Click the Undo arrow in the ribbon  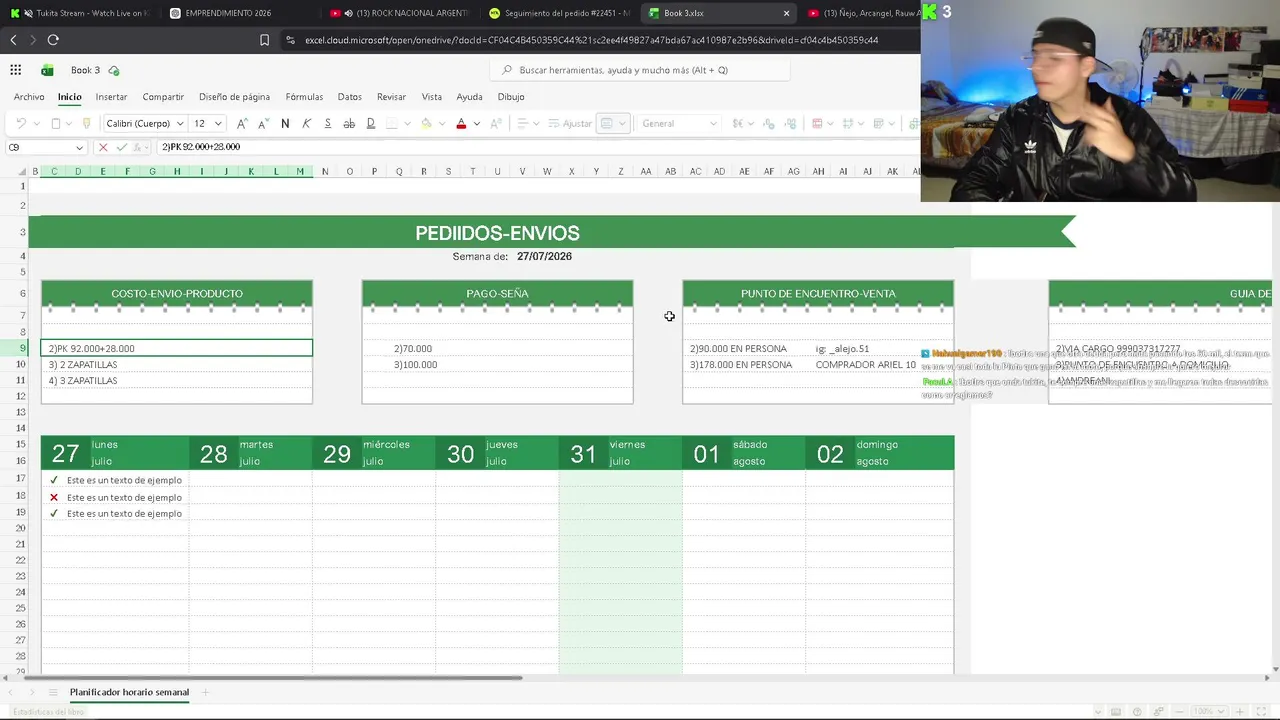click(21, 124)
